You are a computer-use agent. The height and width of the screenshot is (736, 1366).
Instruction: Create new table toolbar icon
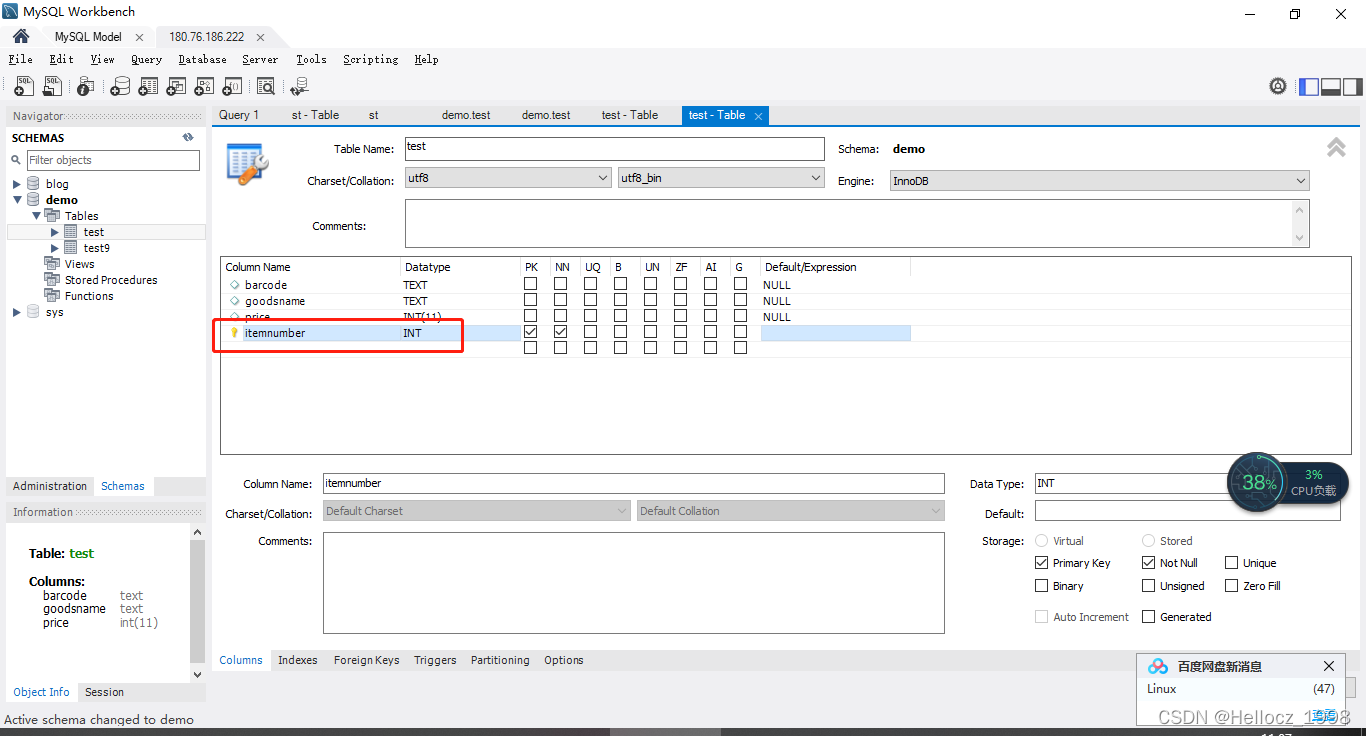(x=148, y=87)
